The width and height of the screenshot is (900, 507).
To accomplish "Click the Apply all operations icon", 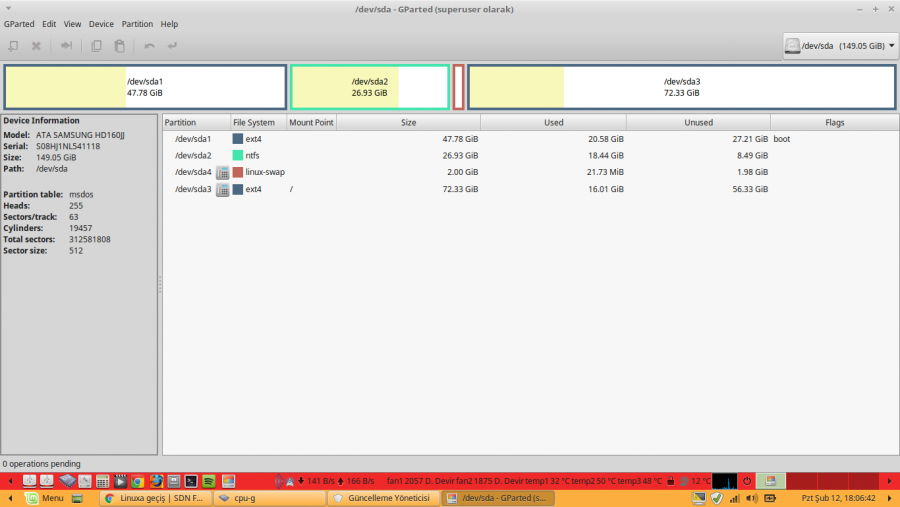I will 172,46.
